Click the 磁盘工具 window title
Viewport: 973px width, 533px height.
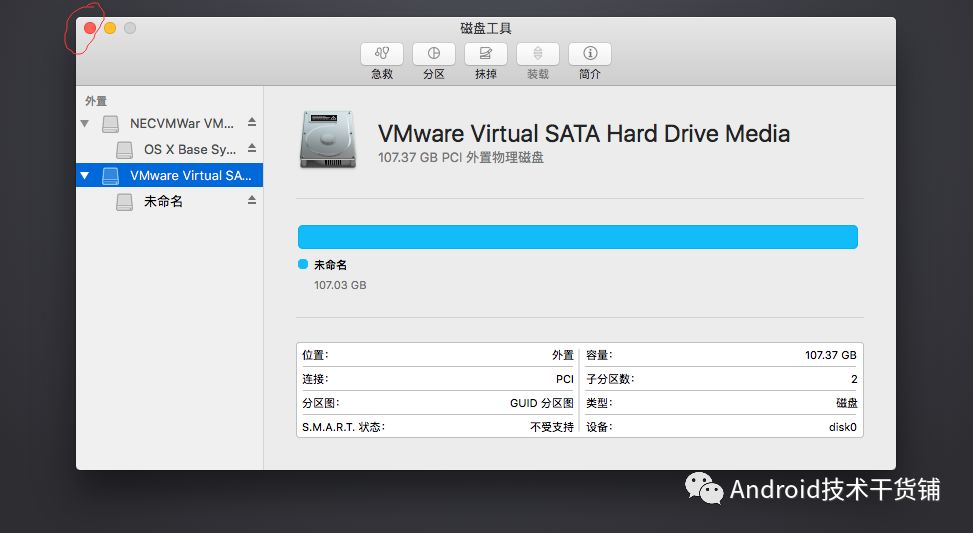[x=486, y=29]
